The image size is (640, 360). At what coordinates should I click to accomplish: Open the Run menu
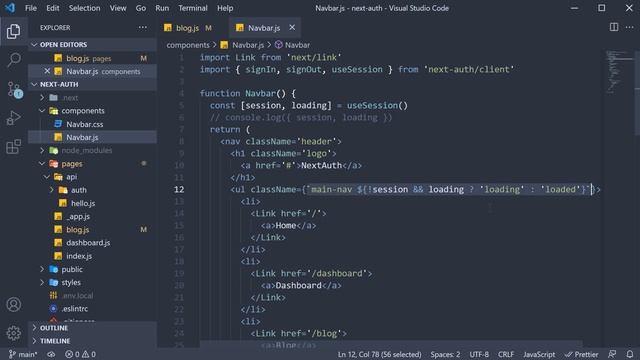point(162,8)
